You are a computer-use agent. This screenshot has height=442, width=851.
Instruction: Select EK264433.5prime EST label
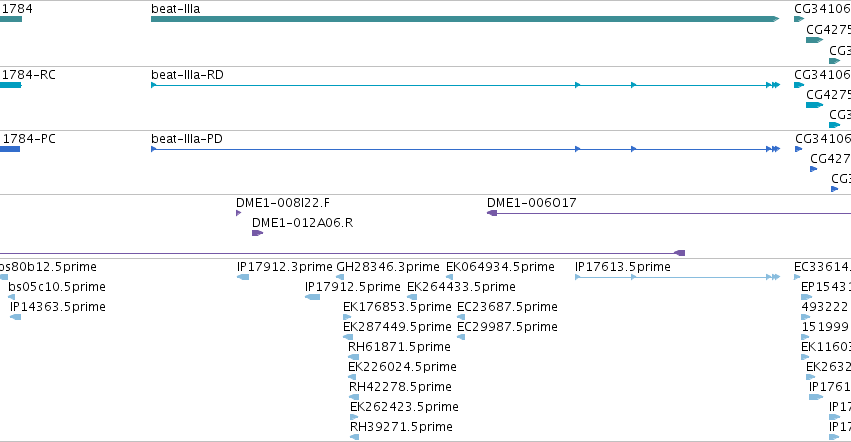(461, 287)
